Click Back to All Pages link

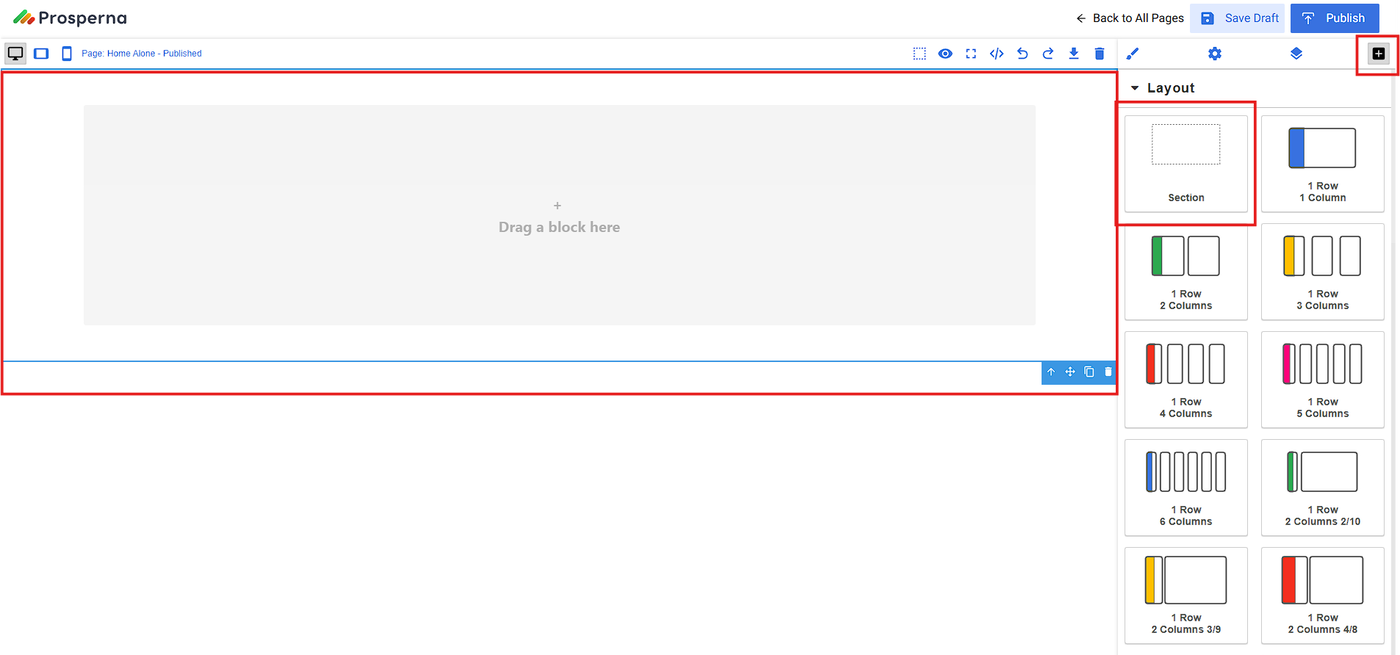coord(1130,18)
